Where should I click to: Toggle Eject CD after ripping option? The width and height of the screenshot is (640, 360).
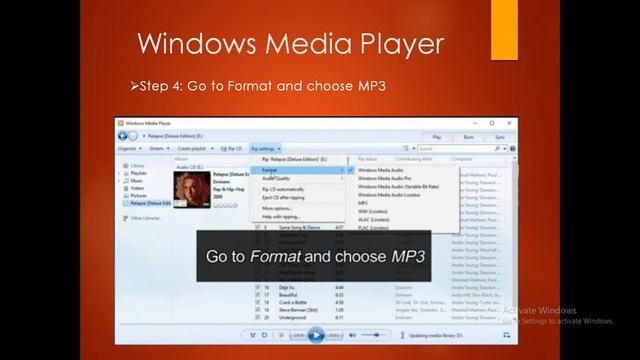click(x=298, y=198)
